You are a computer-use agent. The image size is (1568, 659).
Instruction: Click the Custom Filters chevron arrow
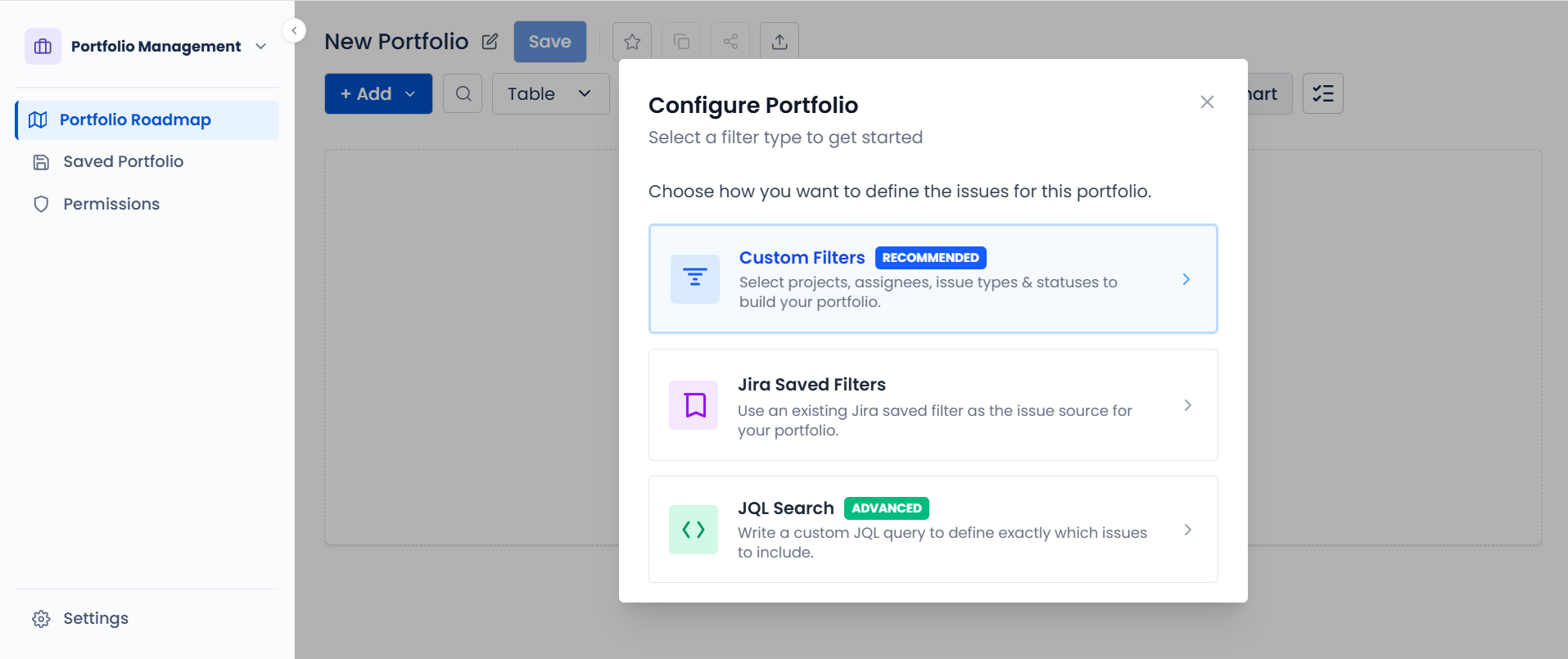tap(1186, 279)
